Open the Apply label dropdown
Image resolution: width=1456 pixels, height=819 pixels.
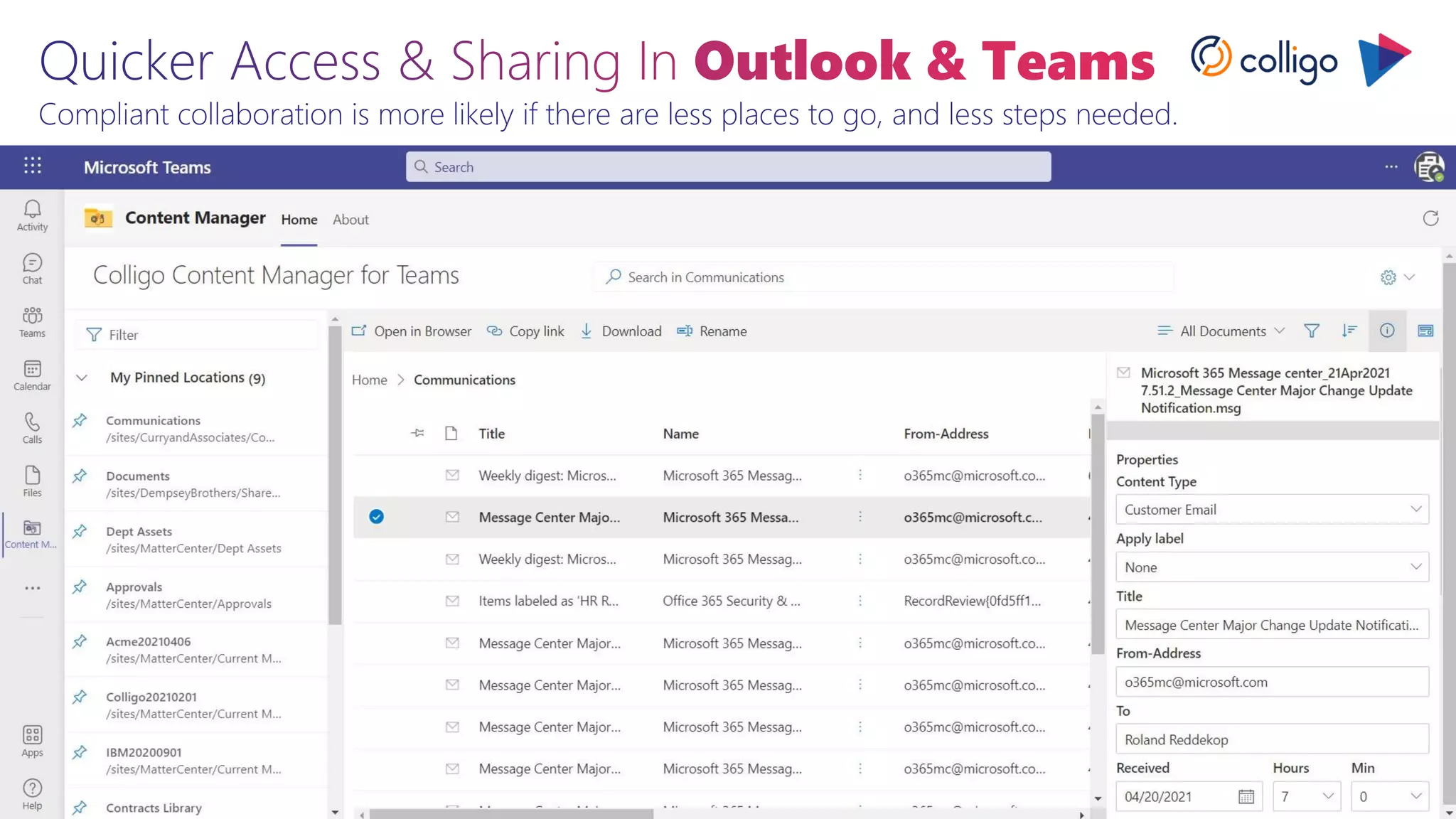tap(1272, 567)
